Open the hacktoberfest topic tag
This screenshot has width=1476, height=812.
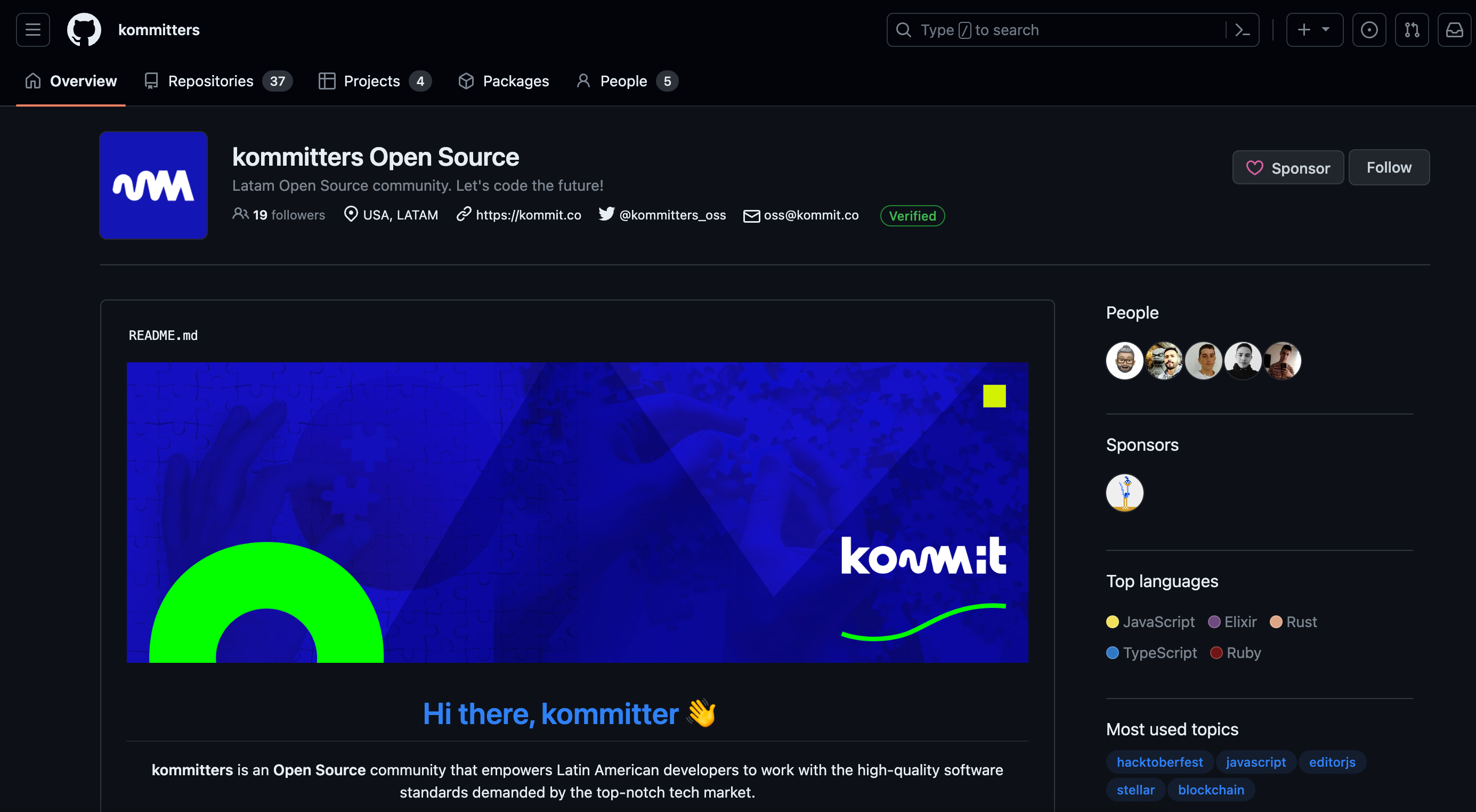pyautogui.click(x=1159, y=761)
